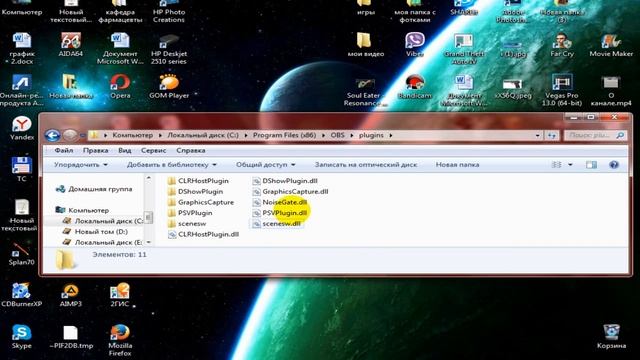Select the Opera desktop icon

[120, 87]
